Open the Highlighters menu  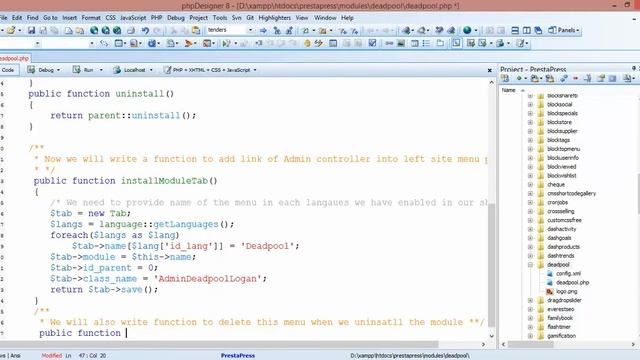pos(275,18)
